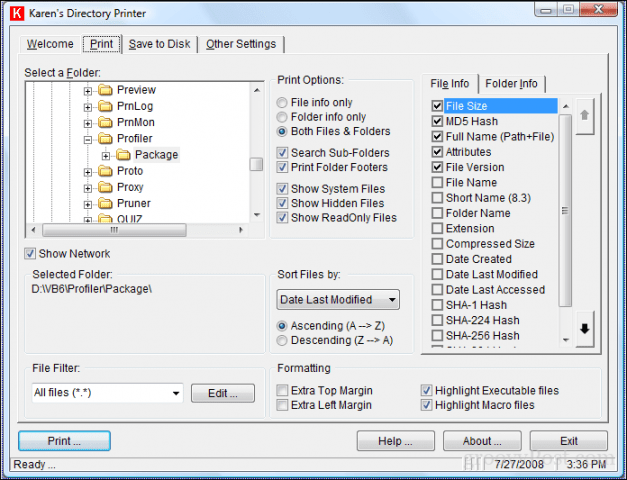Click the gray move-up arrow button
Viewport: 627px width, 480px height.
coord(585,116)
